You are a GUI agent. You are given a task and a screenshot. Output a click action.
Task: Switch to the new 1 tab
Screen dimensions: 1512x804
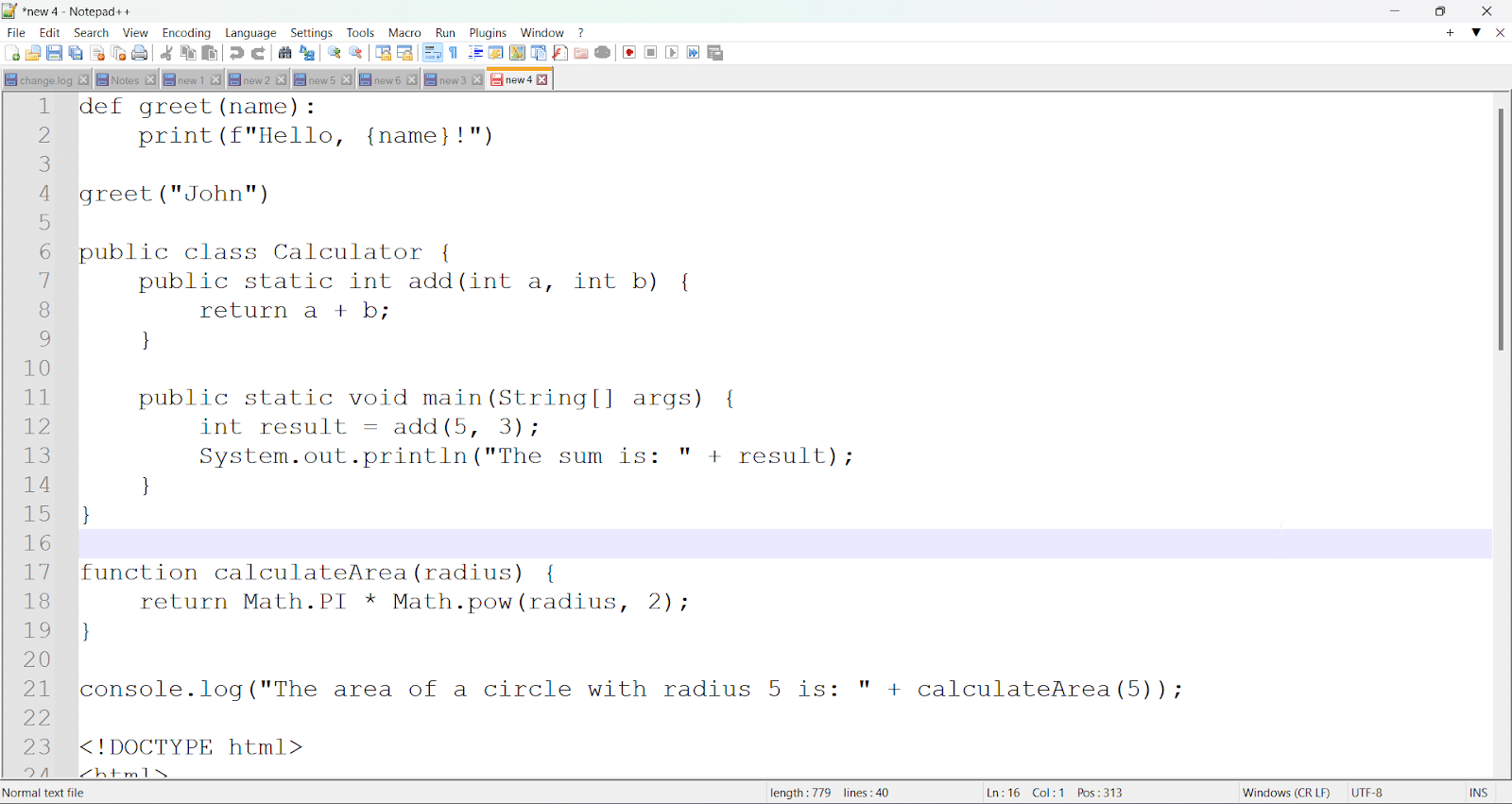190,80
